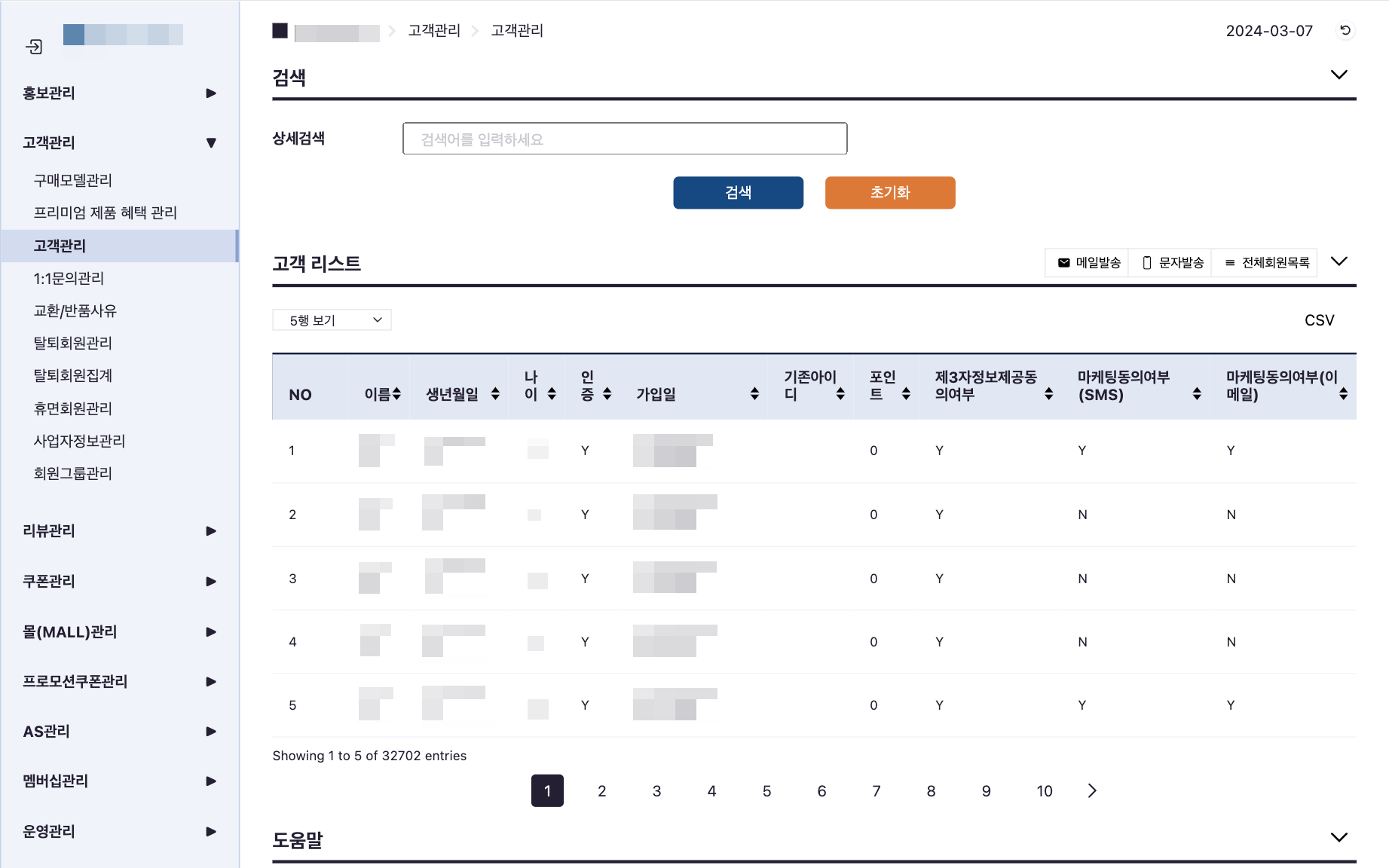Viewport: 1389px width, 868px height.
Task: Go to pagination page 6
Action: pyautogui.click(x=822, y=790)
